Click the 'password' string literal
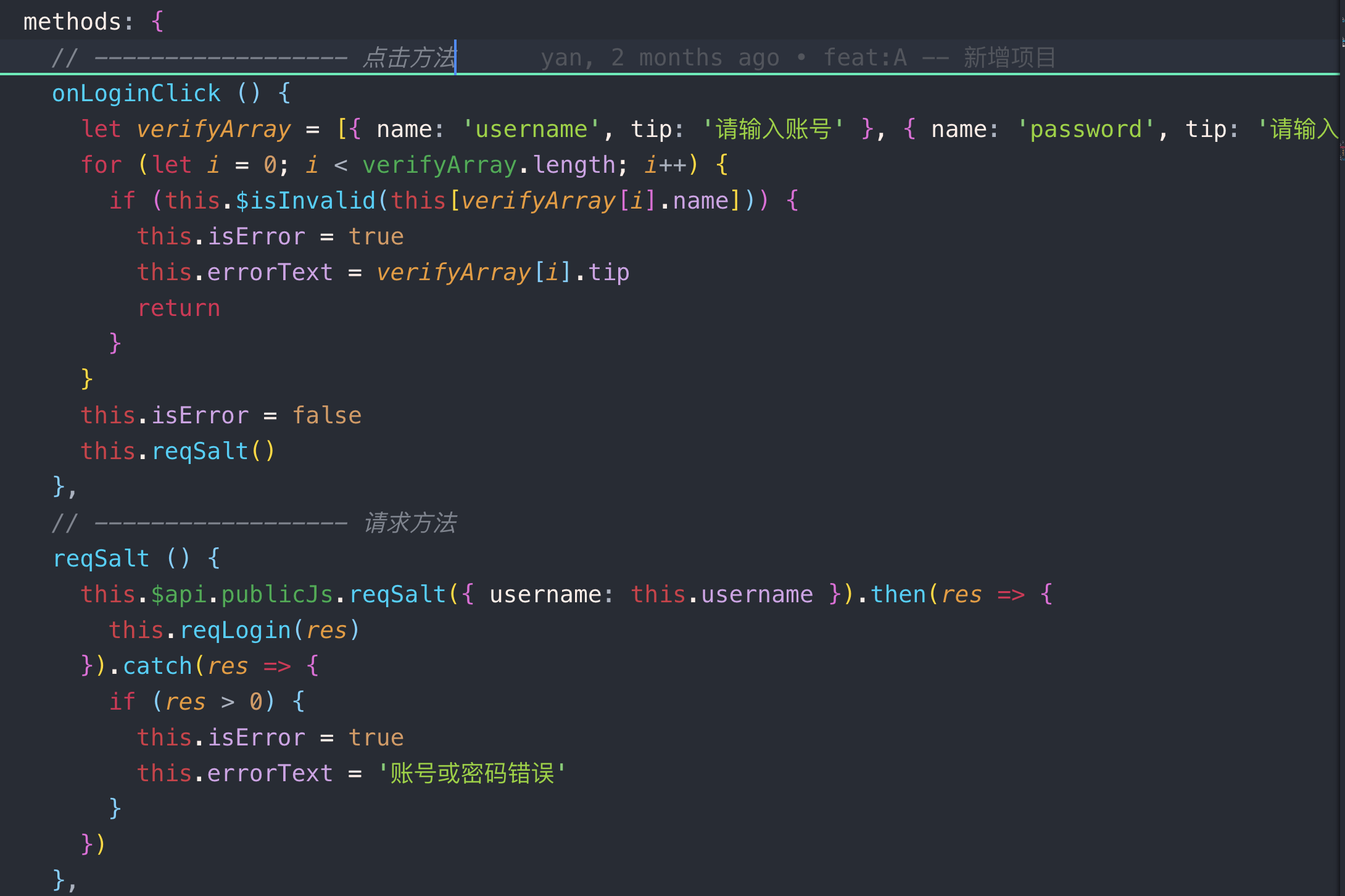1345x896 pixels. click(x=1085, y=130)
